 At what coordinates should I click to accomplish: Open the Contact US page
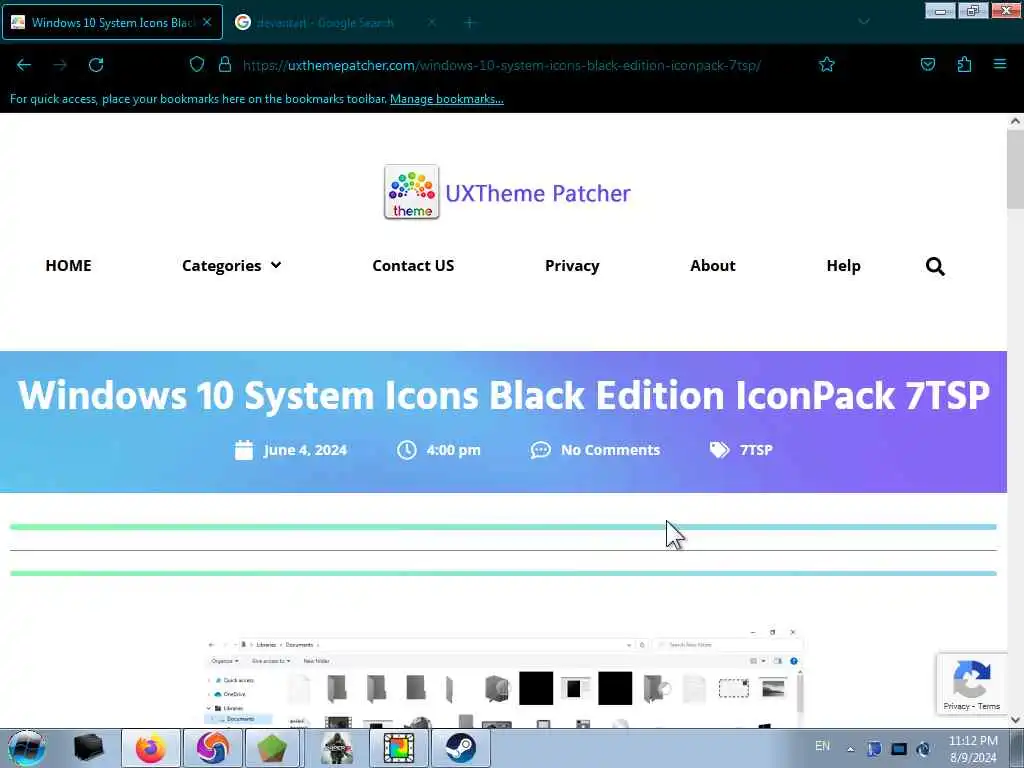(413, 266)
